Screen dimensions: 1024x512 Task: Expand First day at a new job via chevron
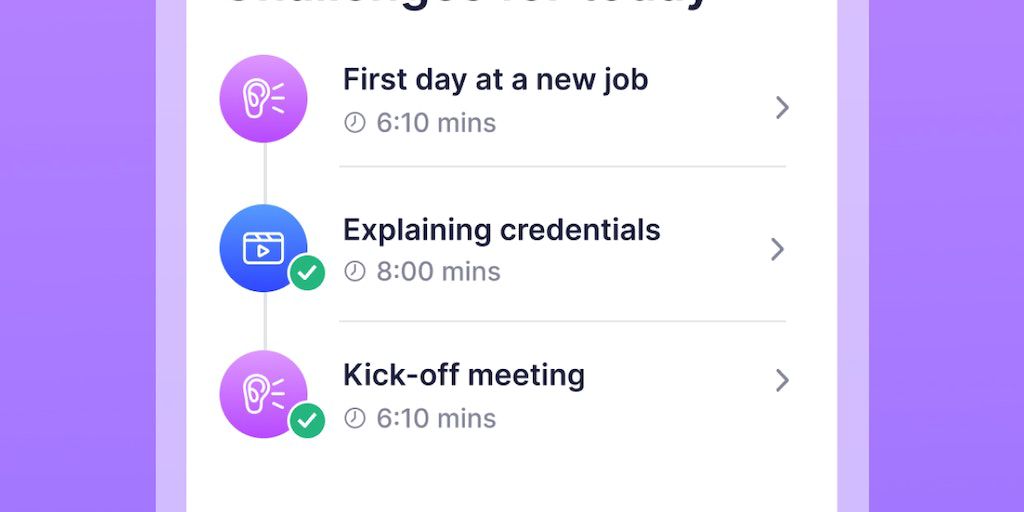782,107
